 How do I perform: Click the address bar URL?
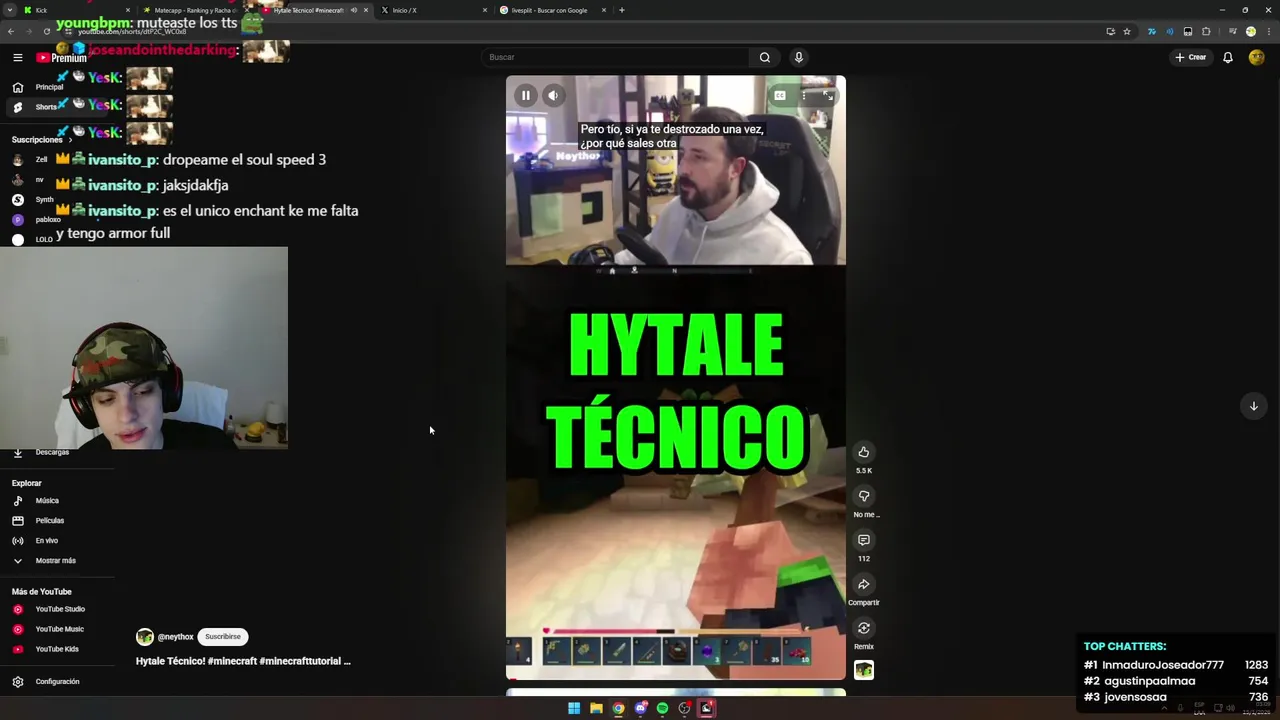132,32
